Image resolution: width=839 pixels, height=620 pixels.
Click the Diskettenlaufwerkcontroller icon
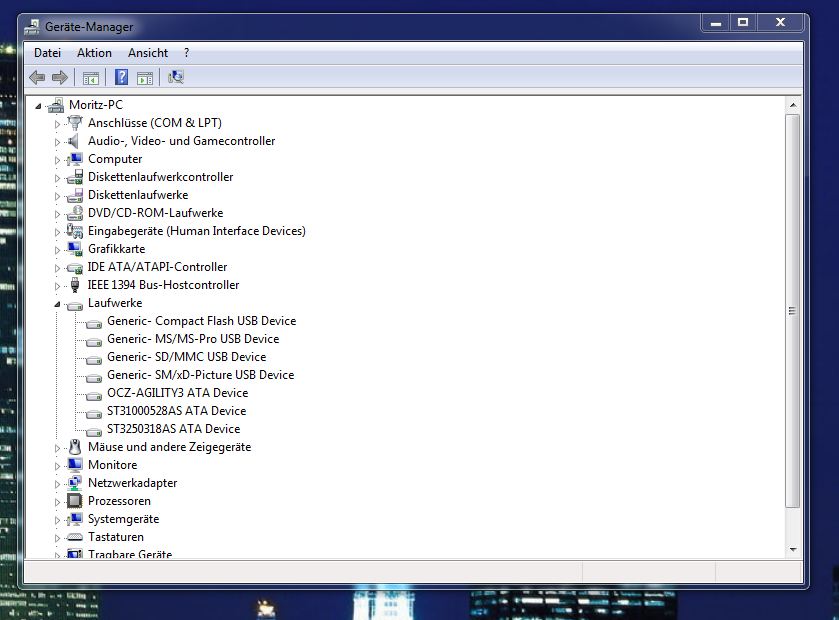75,177
